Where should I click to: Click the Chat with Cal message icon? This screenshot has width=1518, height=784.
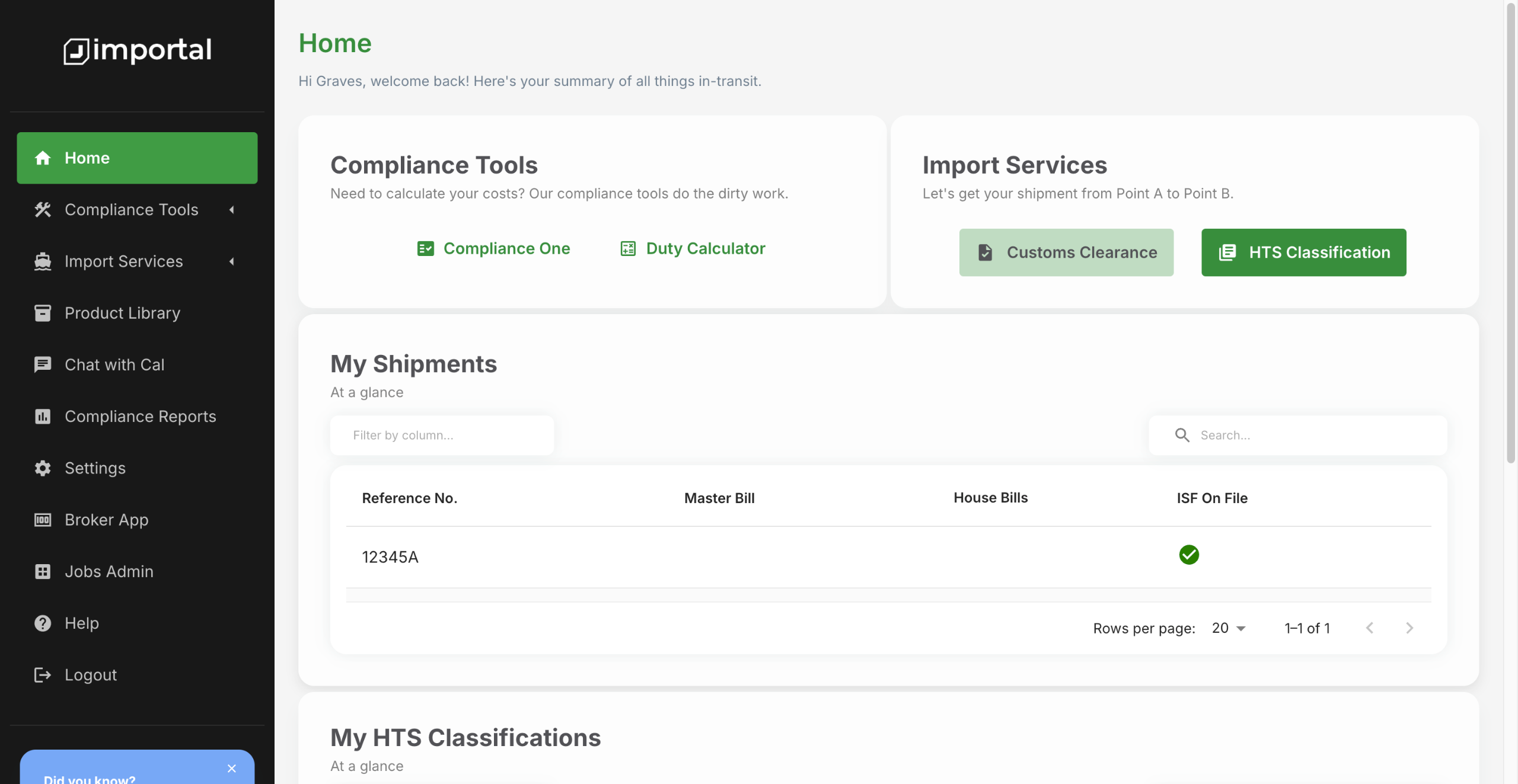coord(43,364)
